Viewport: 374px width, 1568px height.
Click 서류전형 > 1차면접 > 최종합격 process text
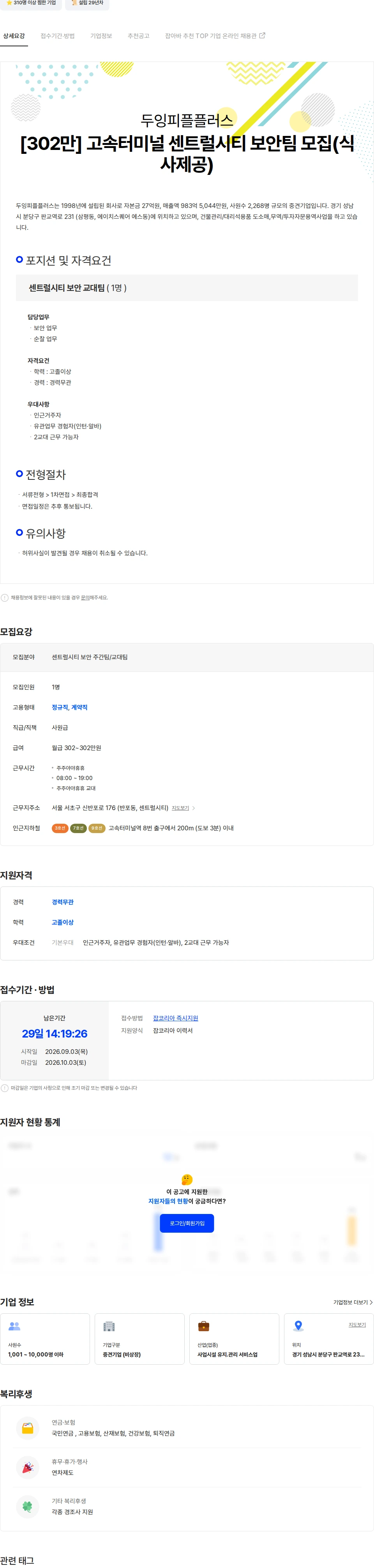click(60, 494)
